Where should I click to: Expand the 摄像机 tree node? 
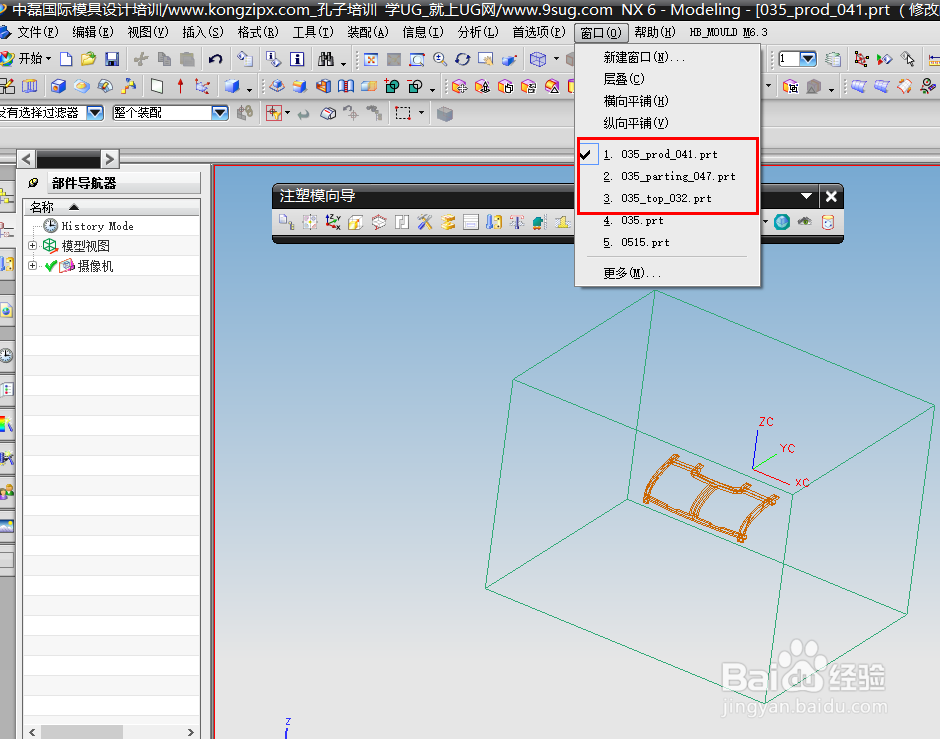pos(32,266)
